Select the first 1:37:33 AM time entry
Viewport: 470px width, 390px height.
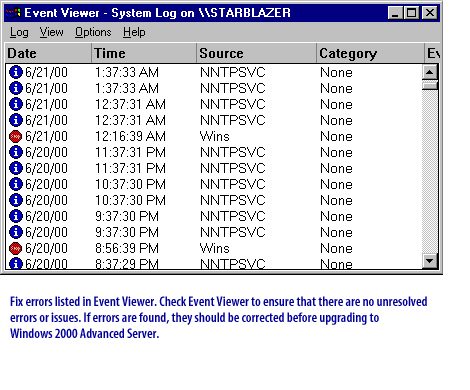tap(127, 72)
